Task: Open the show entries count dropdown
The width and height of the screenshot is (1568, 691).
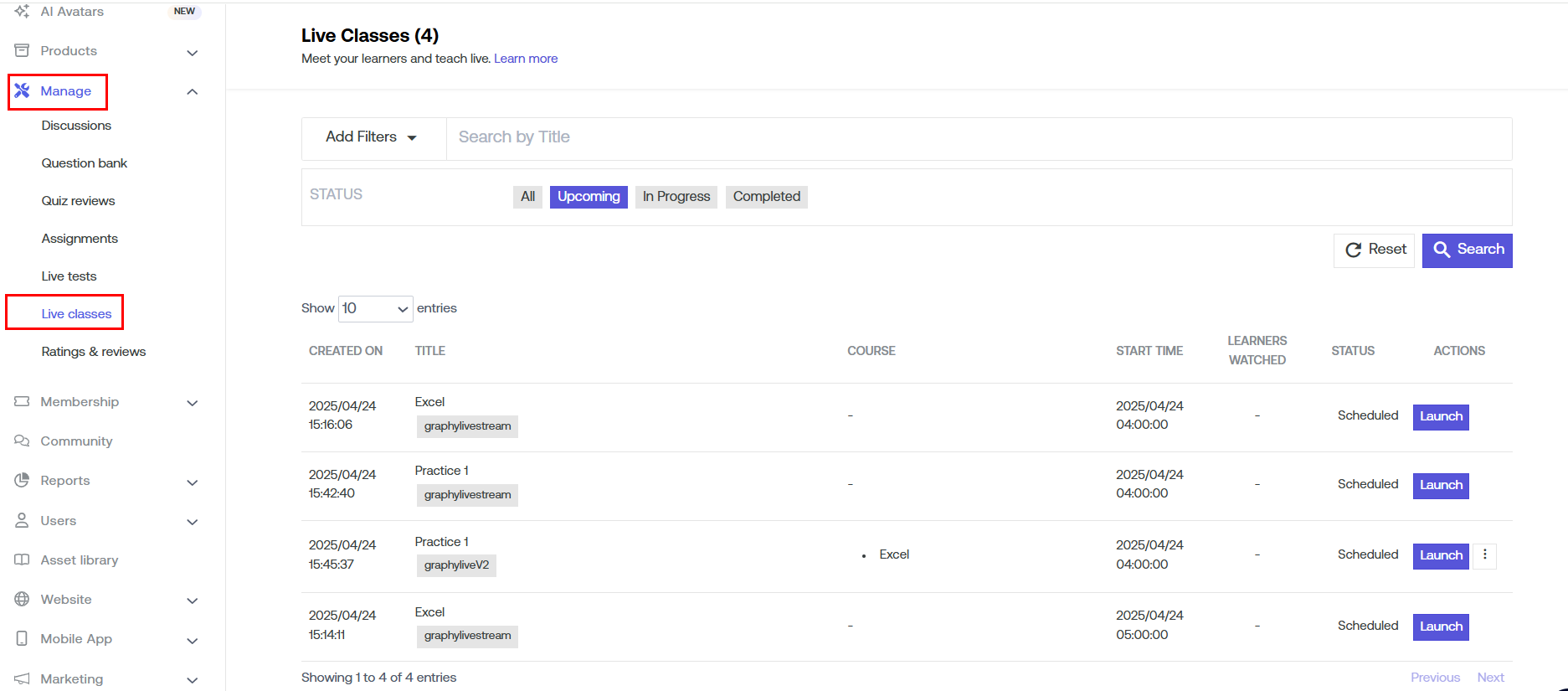Action: tap(375, 309)
